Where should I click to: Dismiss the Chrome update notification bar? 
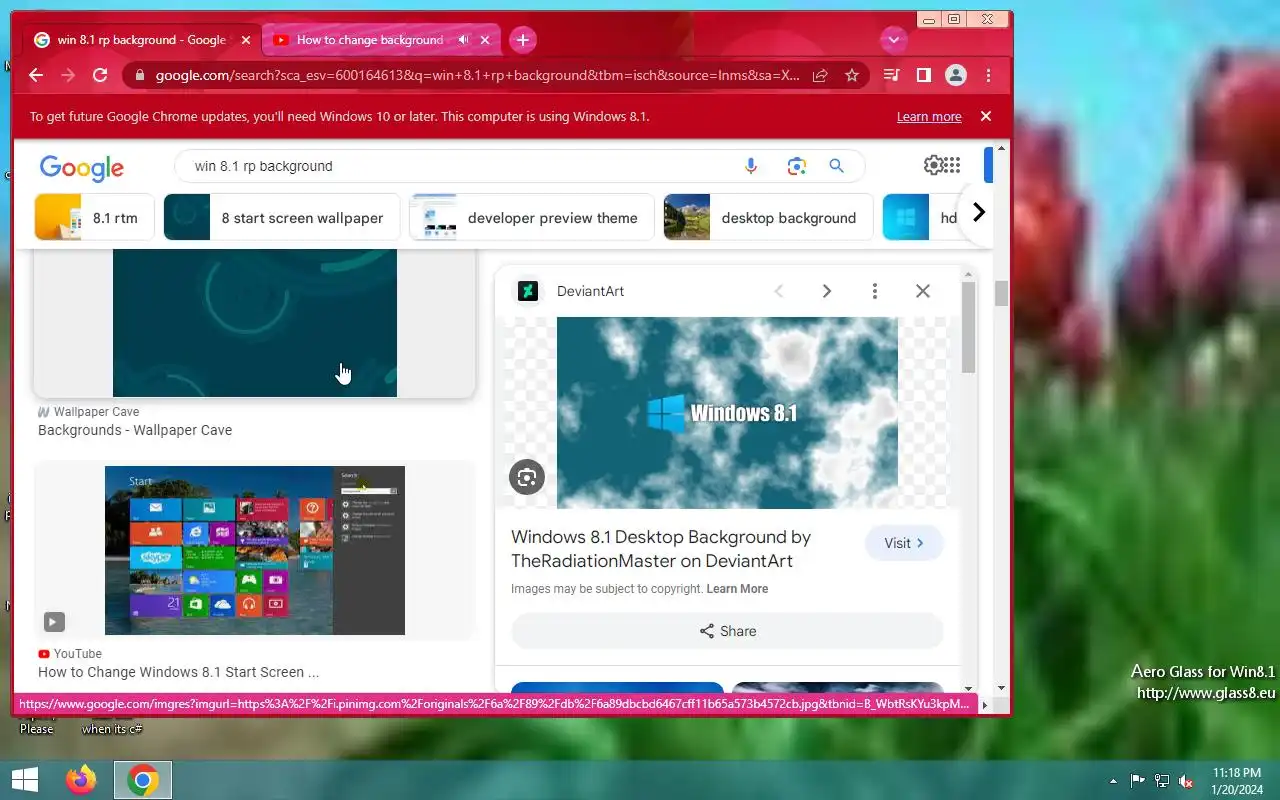coord(985,116)
